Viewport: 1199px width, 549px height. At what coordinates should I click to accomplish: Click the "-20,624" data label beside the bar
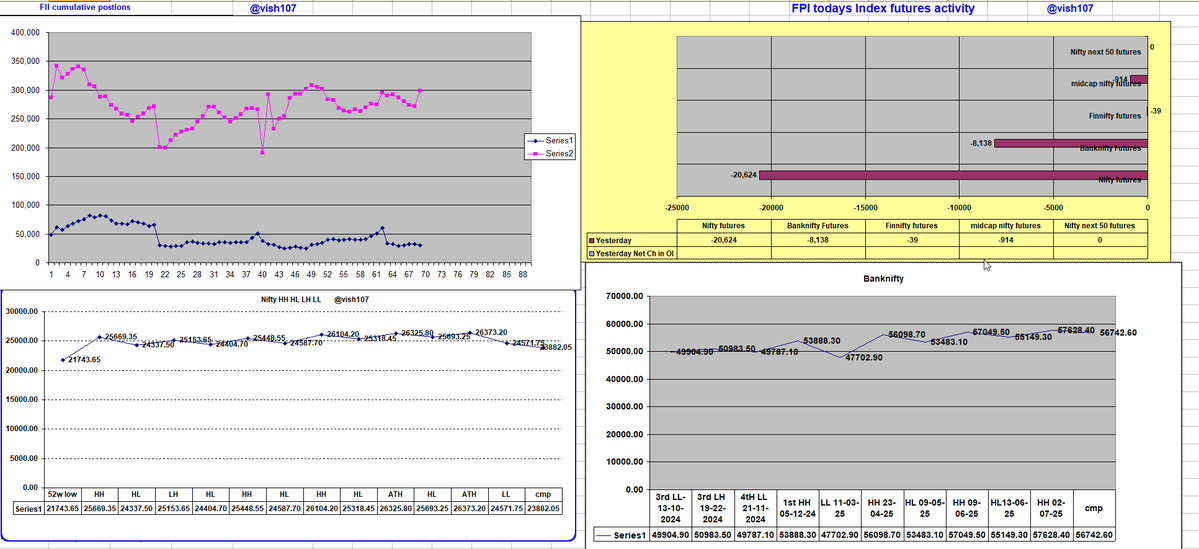743,175
